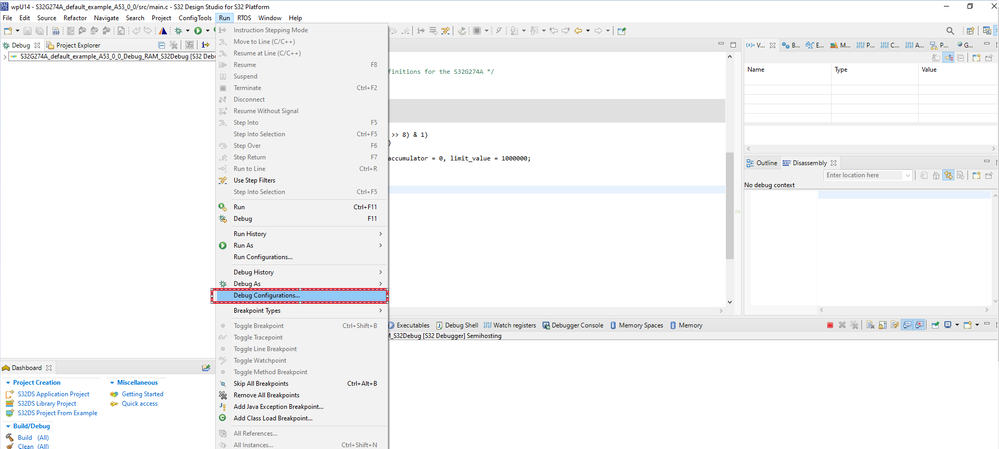Click the Dashboard panel toolbar icon
Screen dimensions: 999x449
coord(206,367)
